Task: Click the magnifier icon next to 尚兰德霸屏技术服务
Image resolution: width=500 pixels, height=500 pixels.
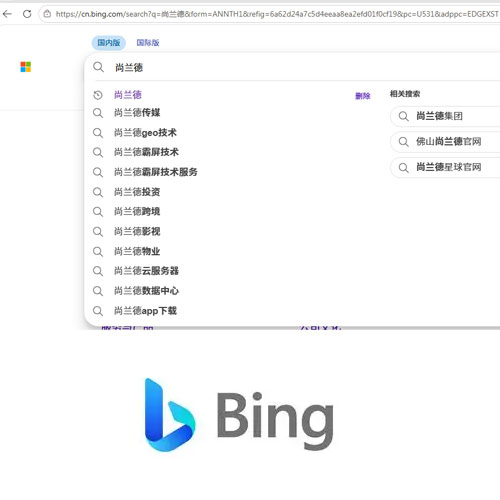Action: click(98, 172)
